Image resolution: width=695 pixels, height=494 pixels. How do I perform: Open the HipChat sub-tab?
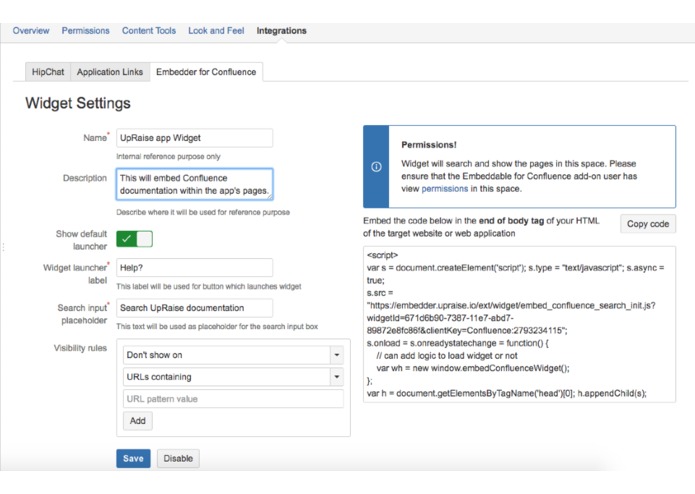[x=48, y=72]
